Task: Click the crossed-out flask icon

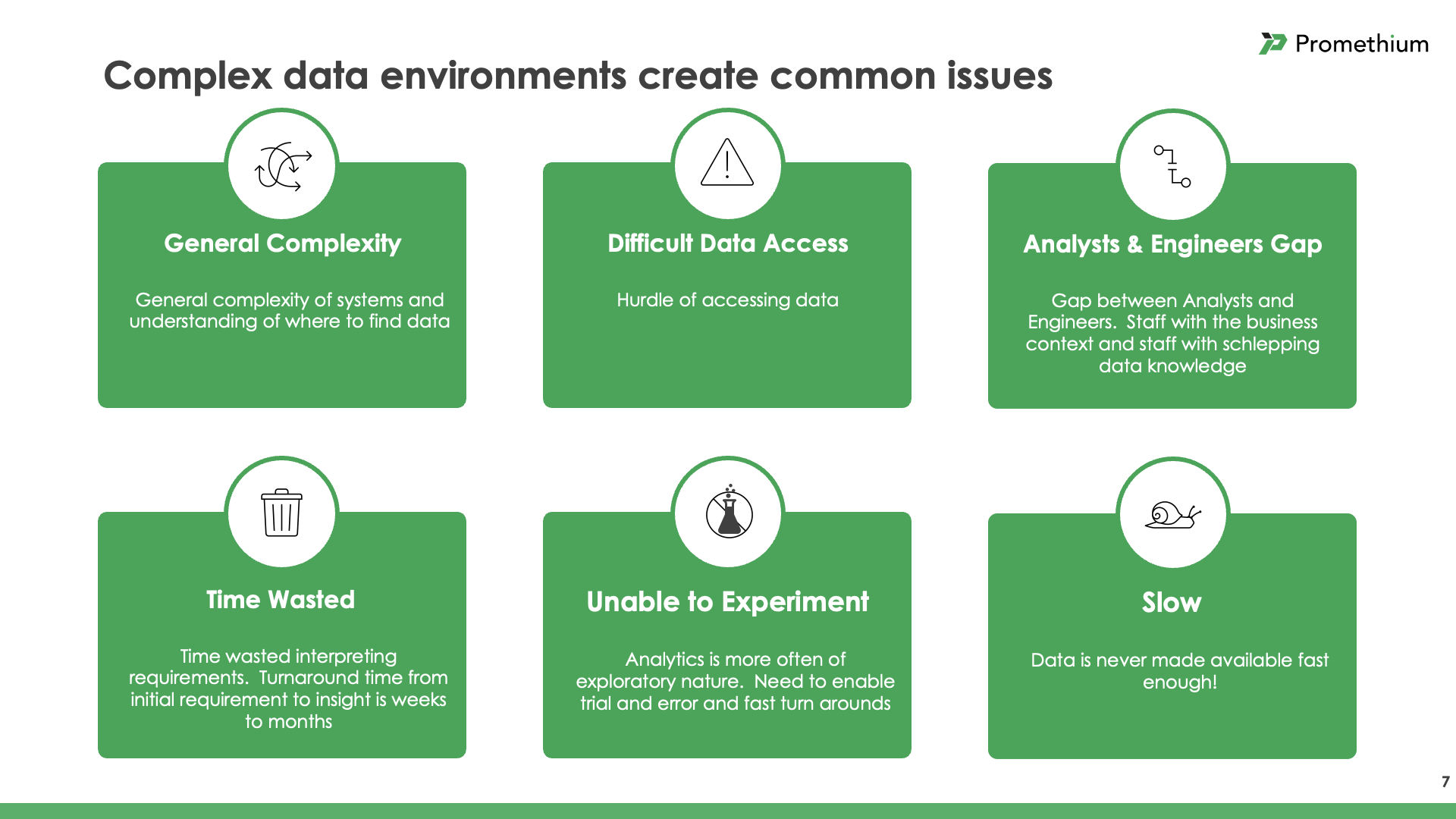Action: [x=729, y=512]
